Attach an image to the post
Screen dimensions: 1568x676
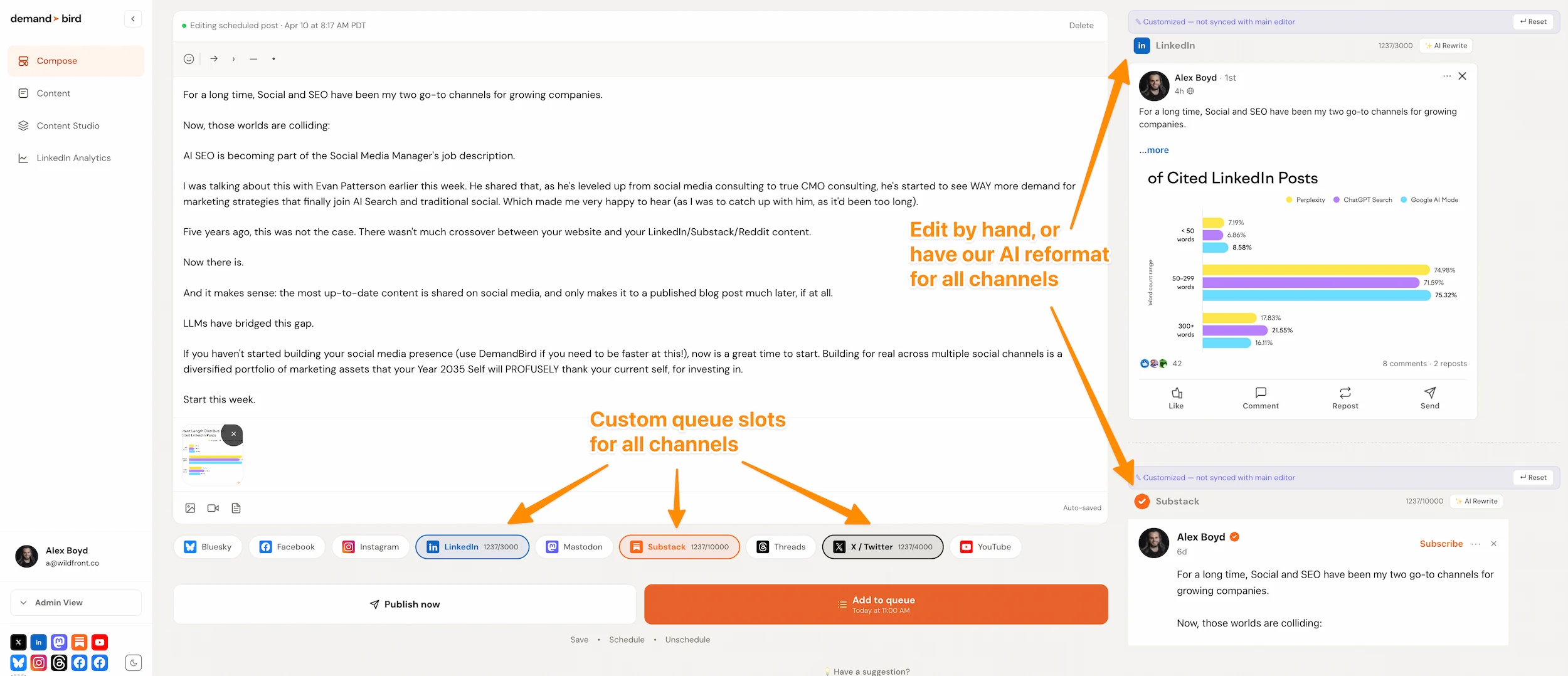coord(189,508)
